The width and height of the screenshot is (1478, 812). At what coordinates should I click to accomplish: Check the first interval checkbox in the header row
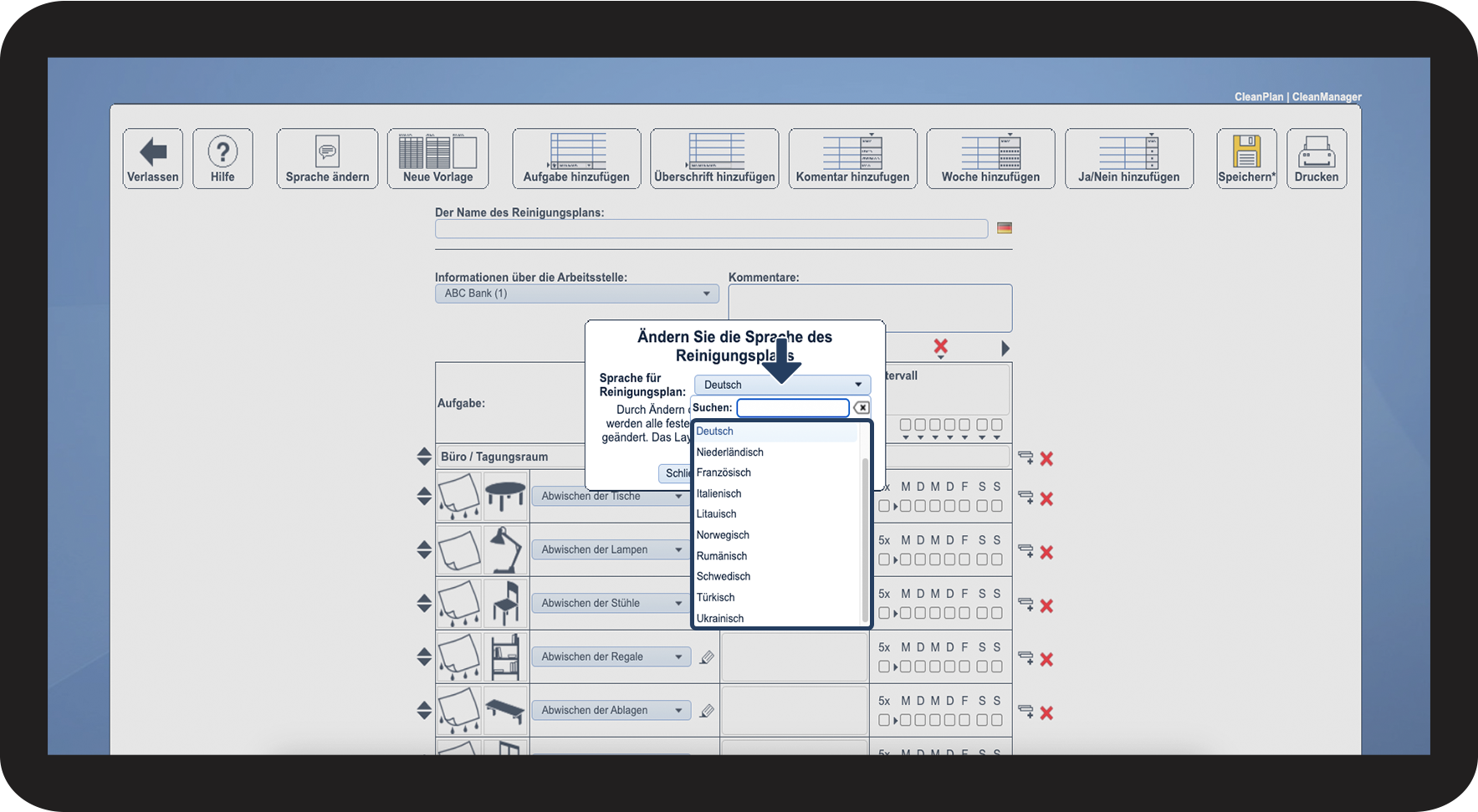pos(904,426)
